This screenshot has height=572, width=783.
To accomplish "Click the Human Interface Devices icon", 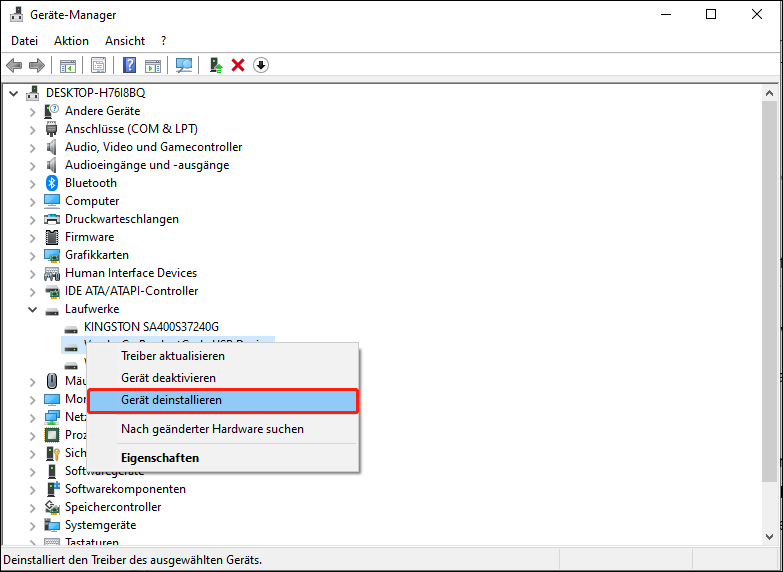I will tap(52, 273).
